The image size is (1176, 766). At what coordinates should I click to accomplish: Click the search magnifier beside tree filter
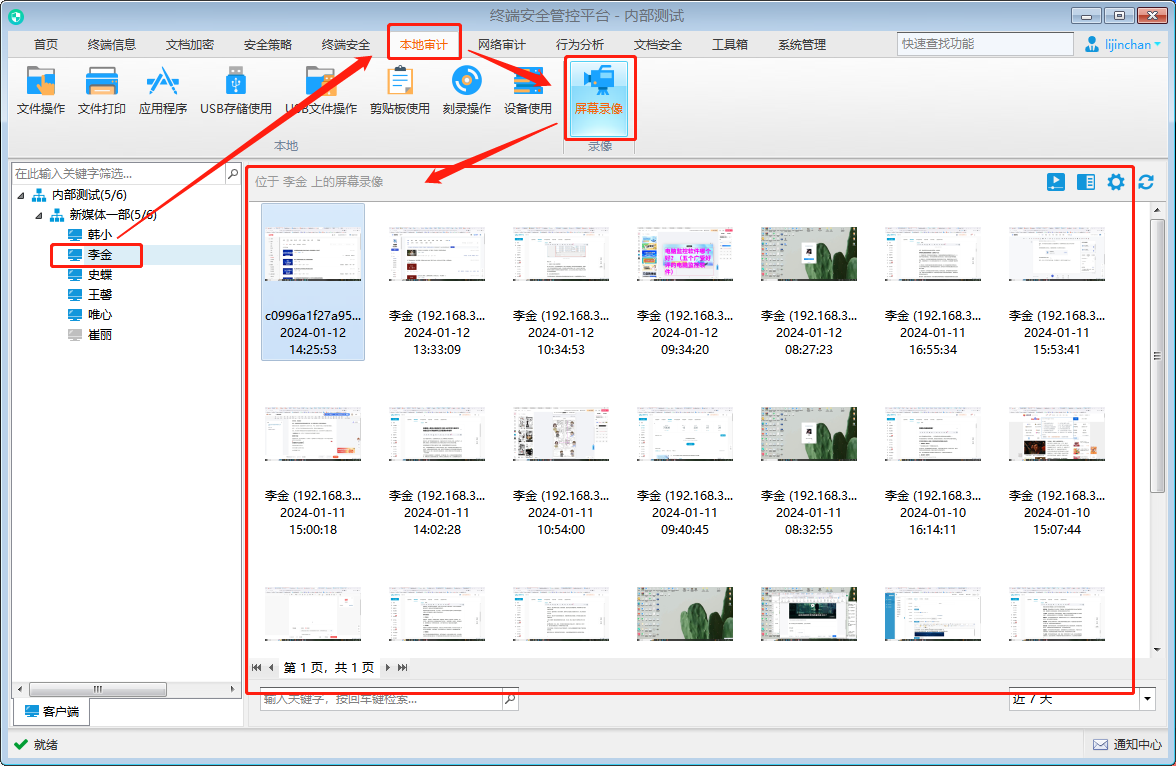click(x=232, y=173)
